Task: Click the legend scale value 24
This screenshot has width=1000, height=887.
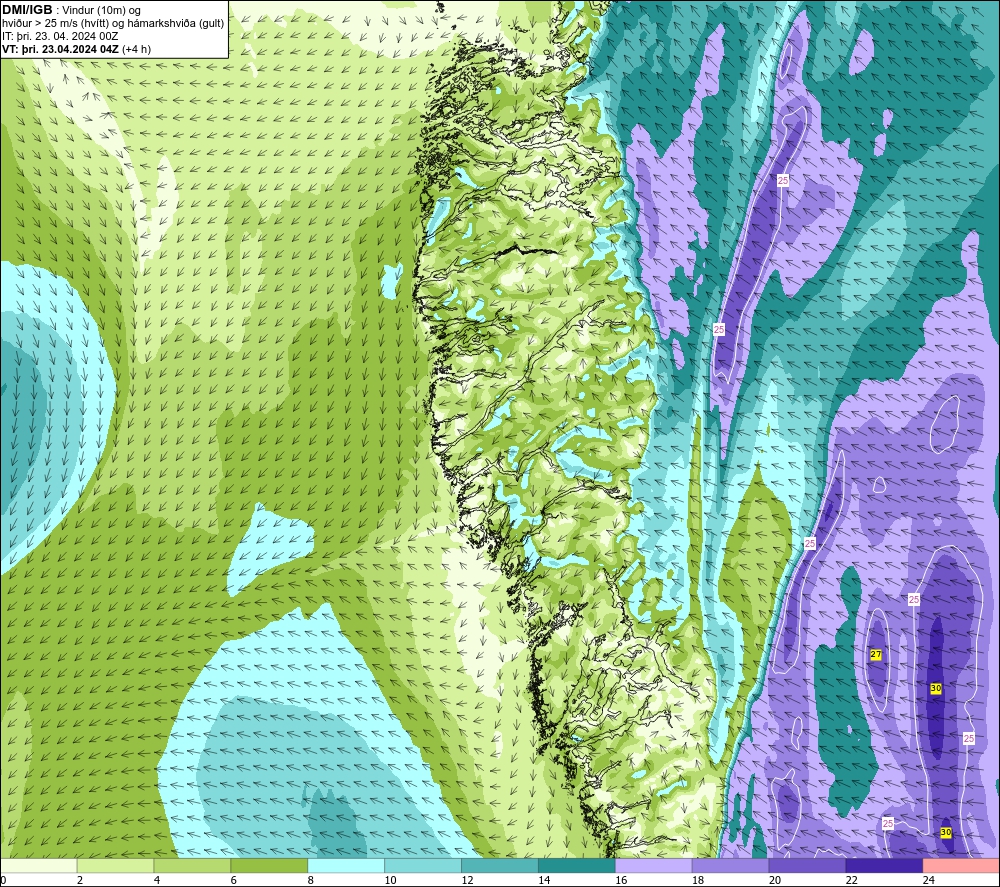Action: (929, 880)
